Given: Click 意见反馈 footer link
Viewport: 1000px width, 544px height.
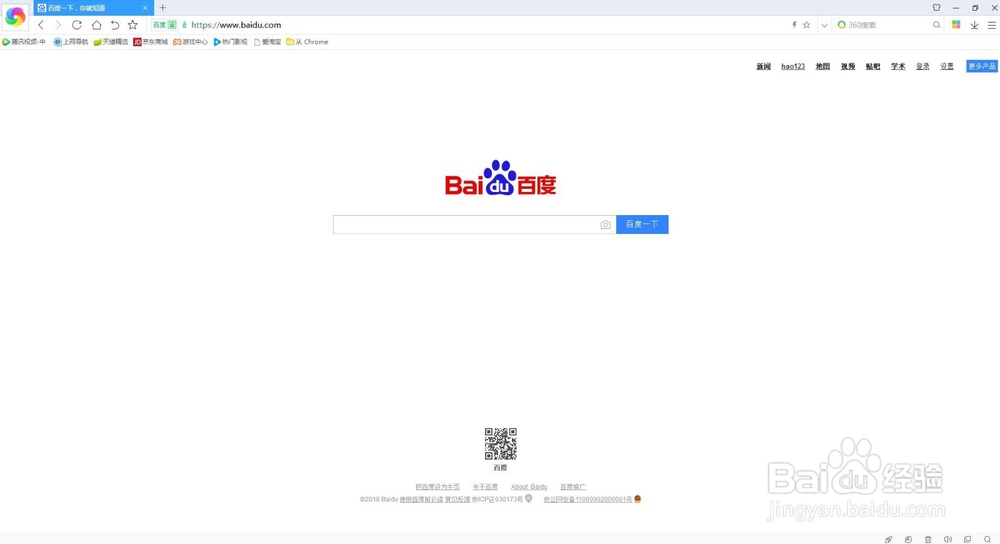Looking at the screenshot, I should 457,499.
